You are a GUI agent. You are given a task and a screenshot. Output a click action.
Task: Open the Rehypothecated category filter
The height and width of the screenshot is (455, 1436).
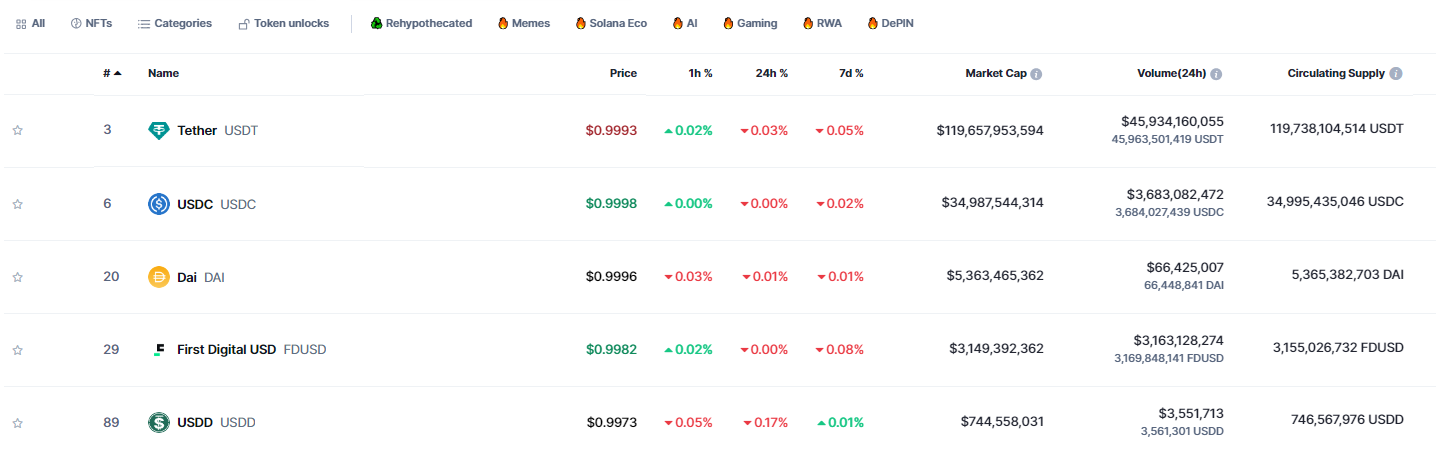[x=420, y=23]
